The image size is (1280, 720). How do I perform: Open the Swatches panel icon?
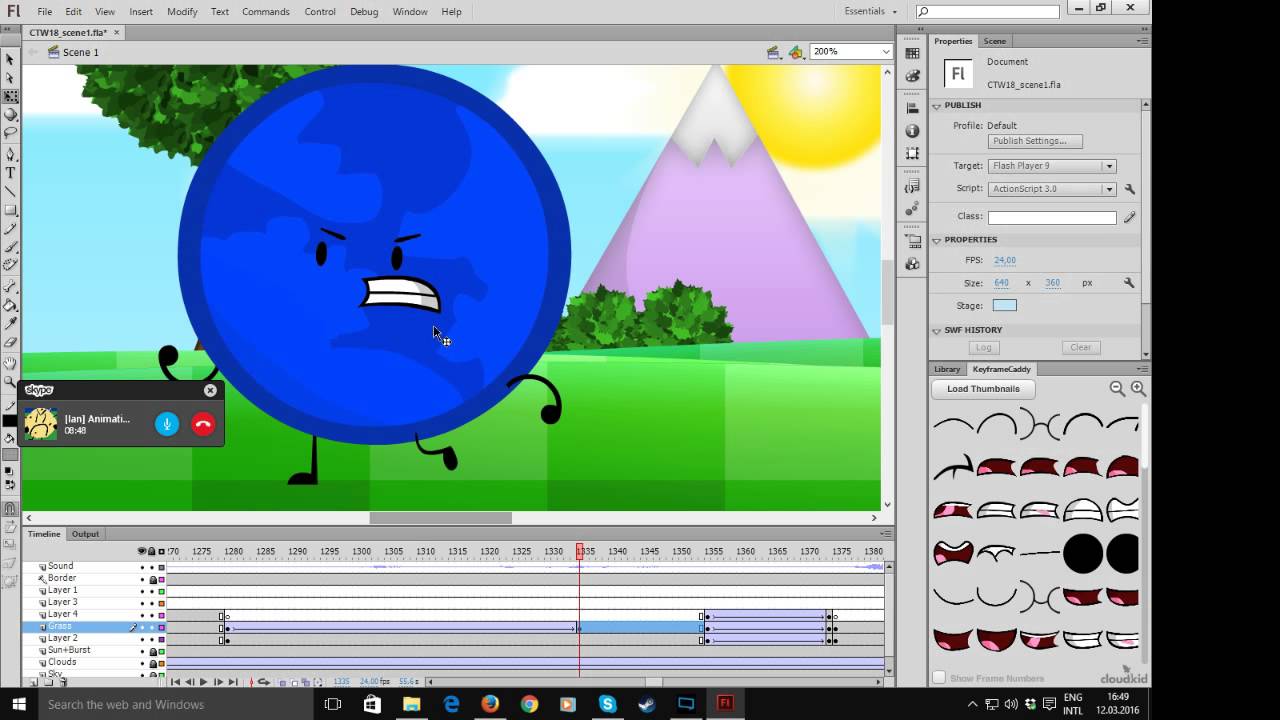pyautogui.click(x=912, y=54)
